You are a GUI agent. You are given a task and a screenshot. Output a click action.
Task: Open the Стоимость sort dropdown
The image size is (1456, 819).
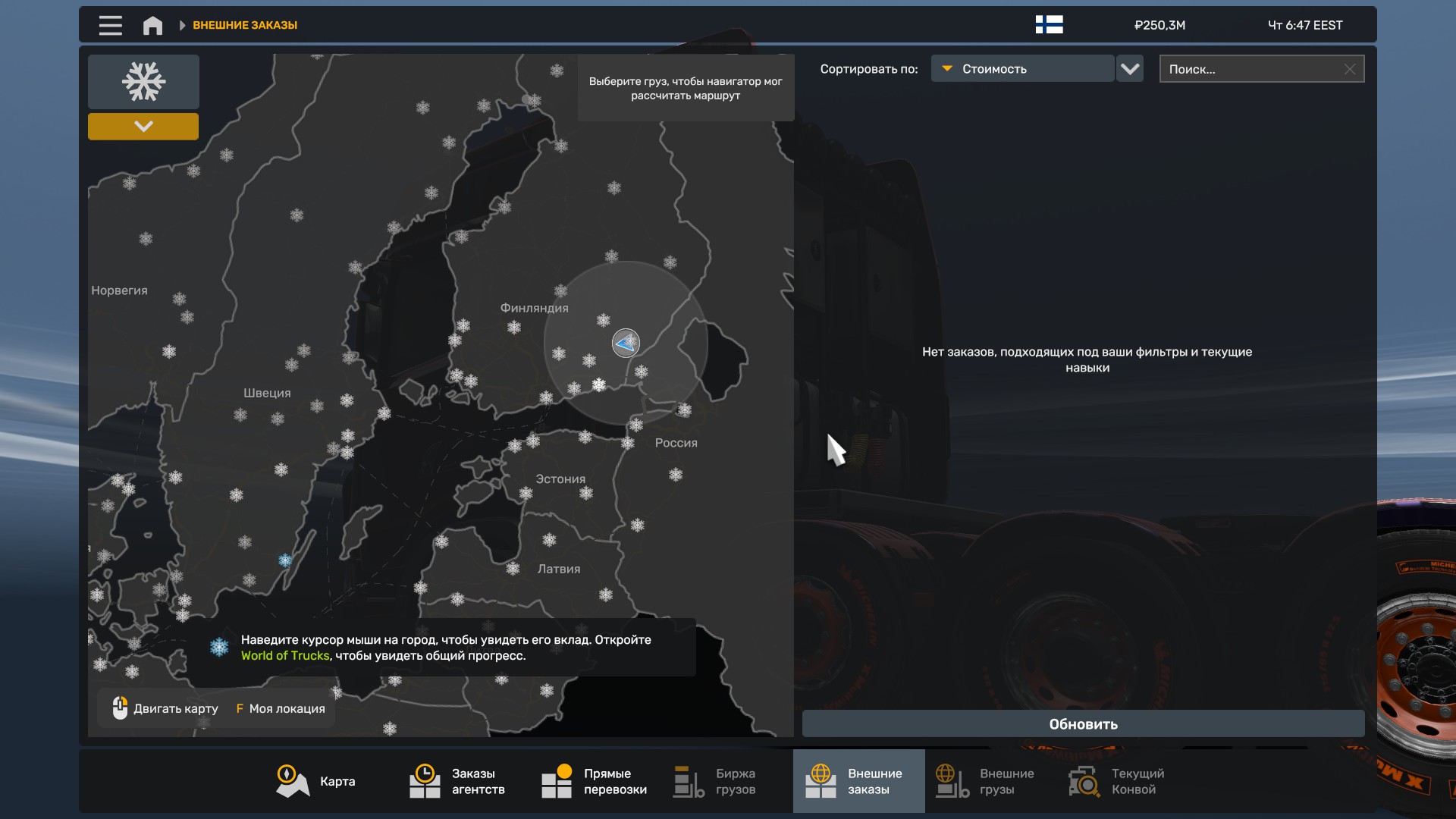coord(1022,69)
